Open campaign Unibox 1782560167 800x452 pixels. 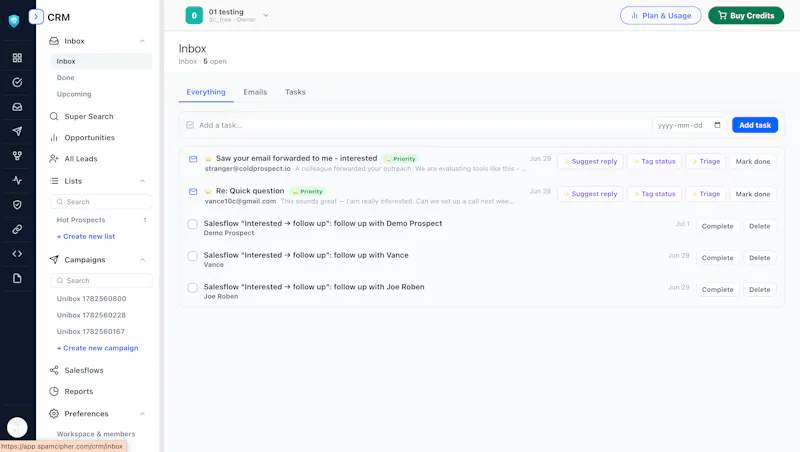click(x=90, y=332)
